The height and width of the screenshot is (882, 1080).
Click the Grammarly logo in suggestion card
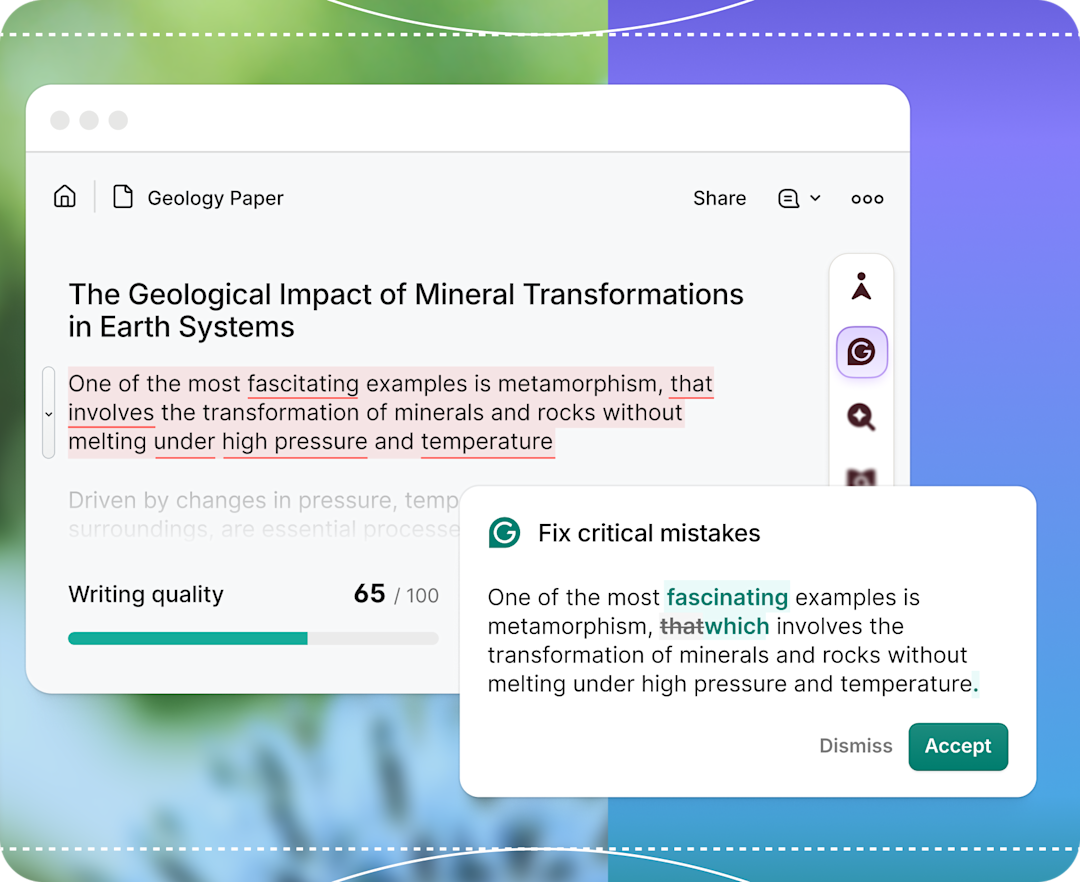504,533
